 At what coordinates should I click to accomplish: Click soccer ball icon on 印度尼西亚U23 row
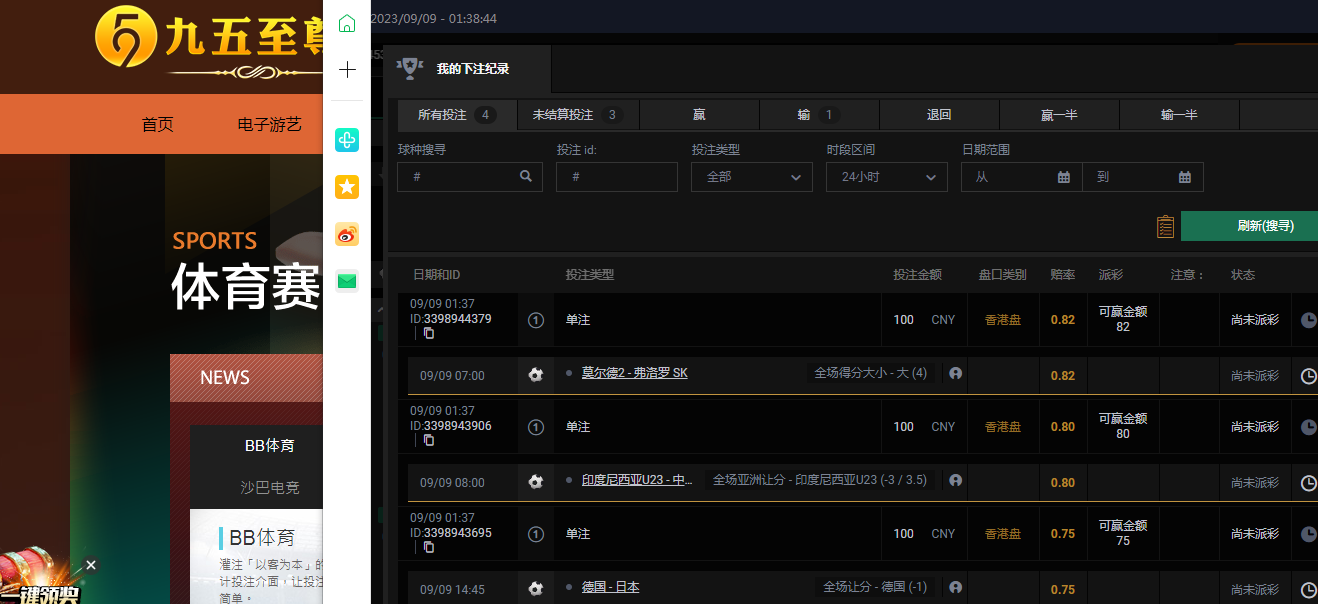536,482
